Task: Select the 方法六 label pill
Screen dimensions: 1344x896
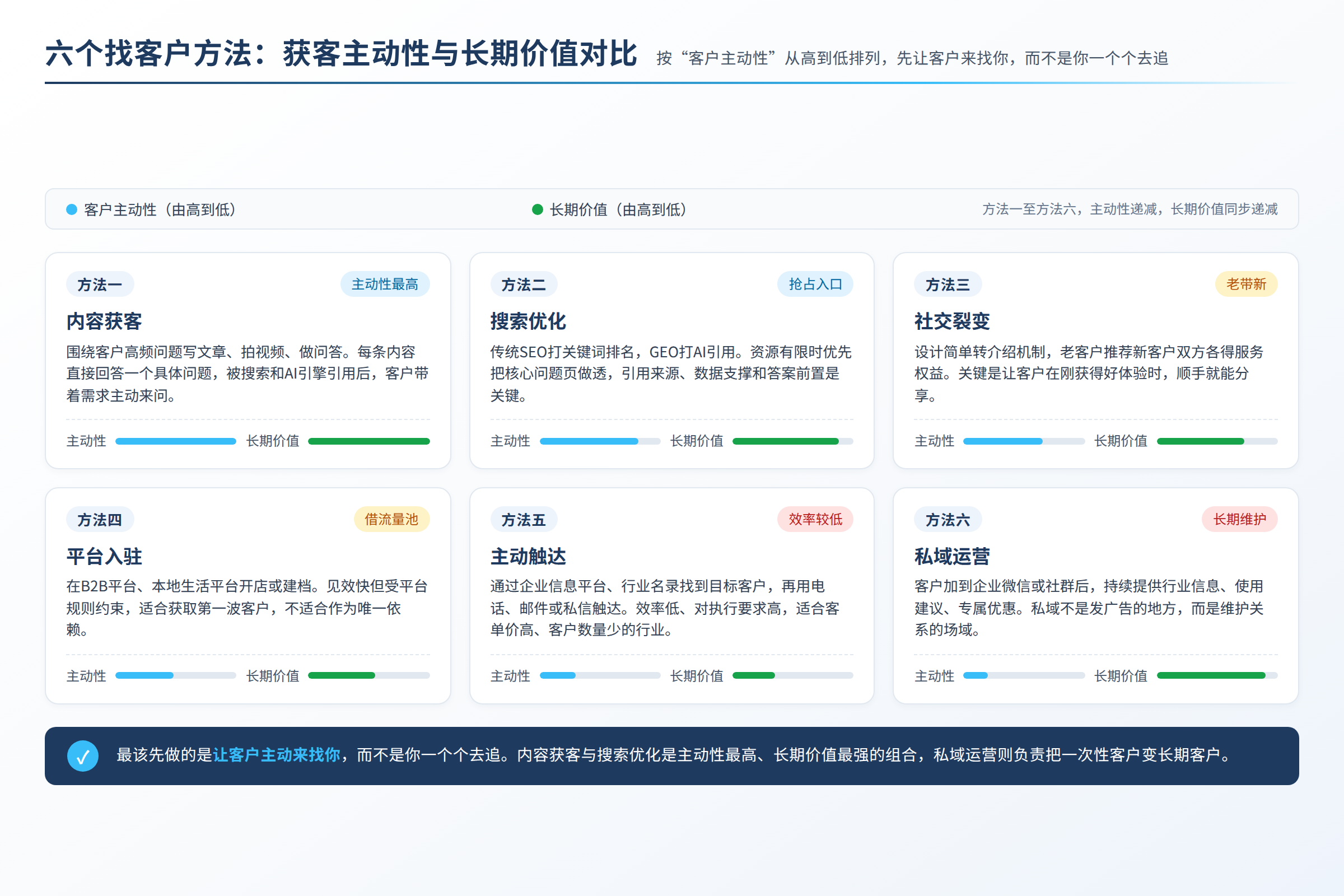Action: (948, 520)
